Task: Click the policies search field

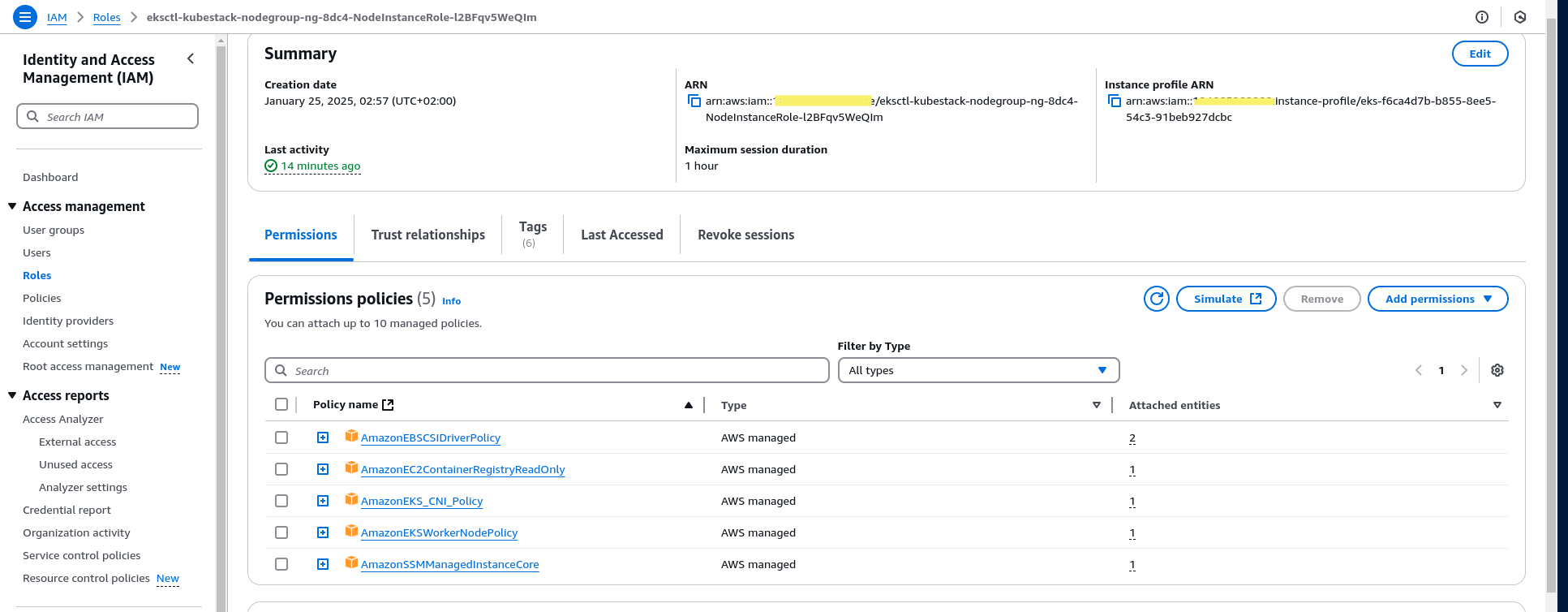Action: [x=548, y=371]
